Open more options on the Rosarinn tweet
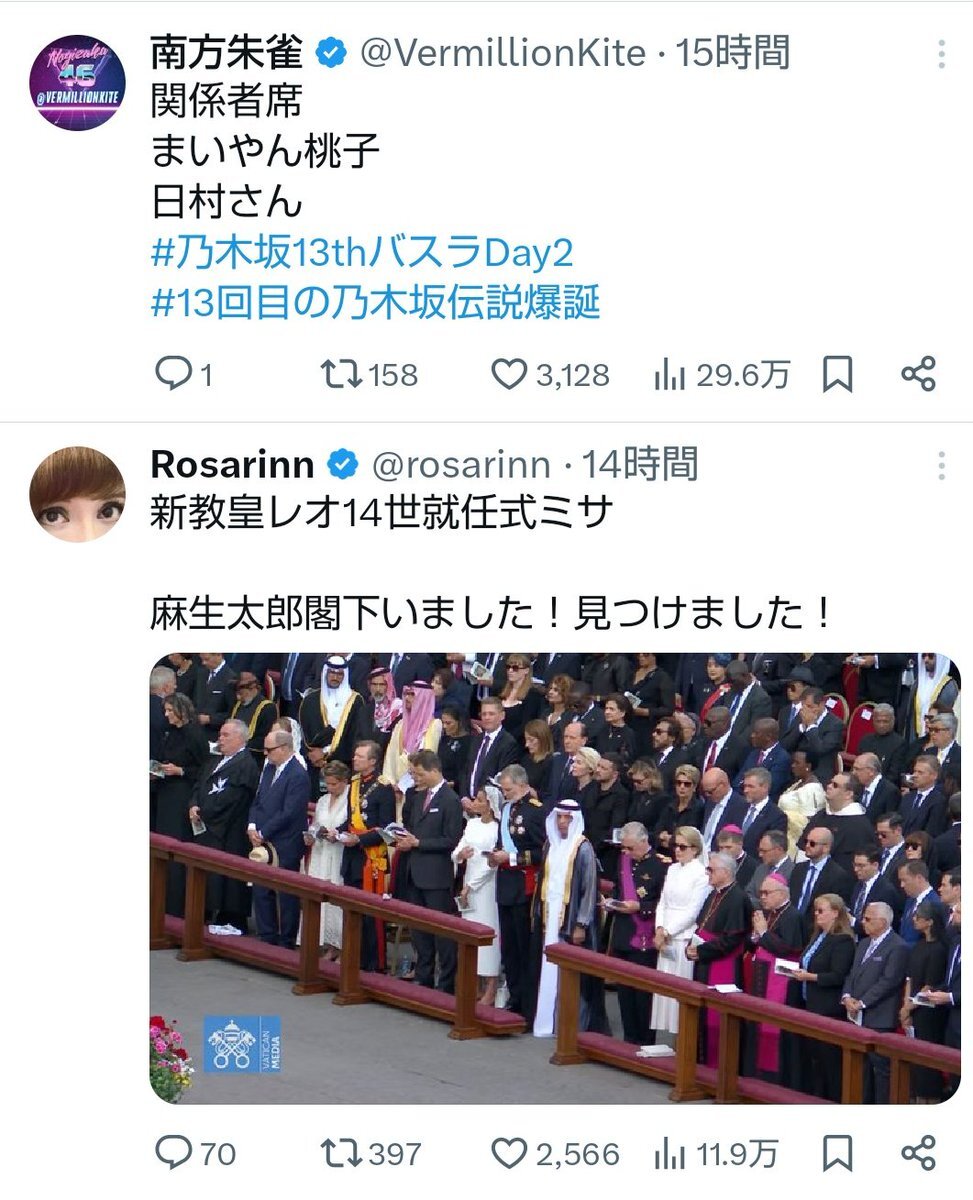Viewport: 973px width, 1200px height. tap(941, 465)
